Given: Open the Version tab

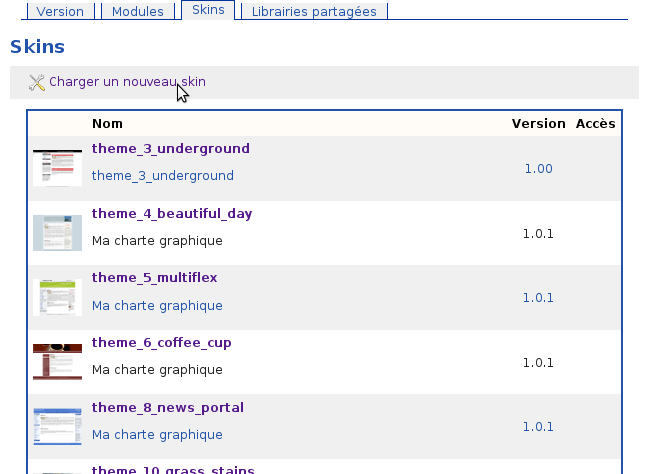Looking at the screenshot, I should tap(60, 11).
